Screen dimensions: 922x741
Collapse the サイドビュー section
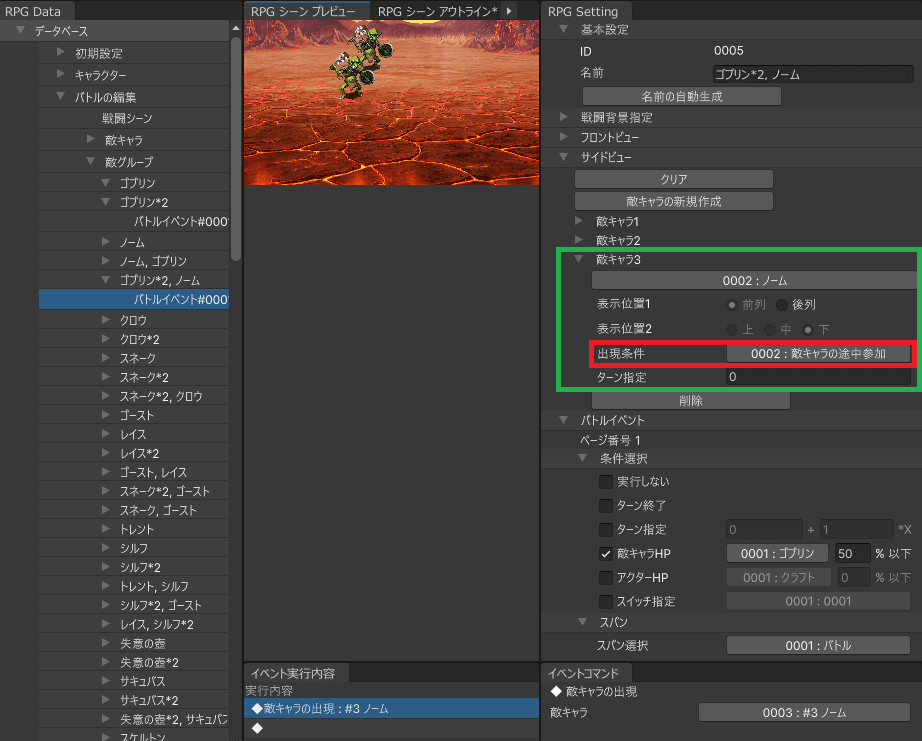pyautogui.click(x=564, y=158)
